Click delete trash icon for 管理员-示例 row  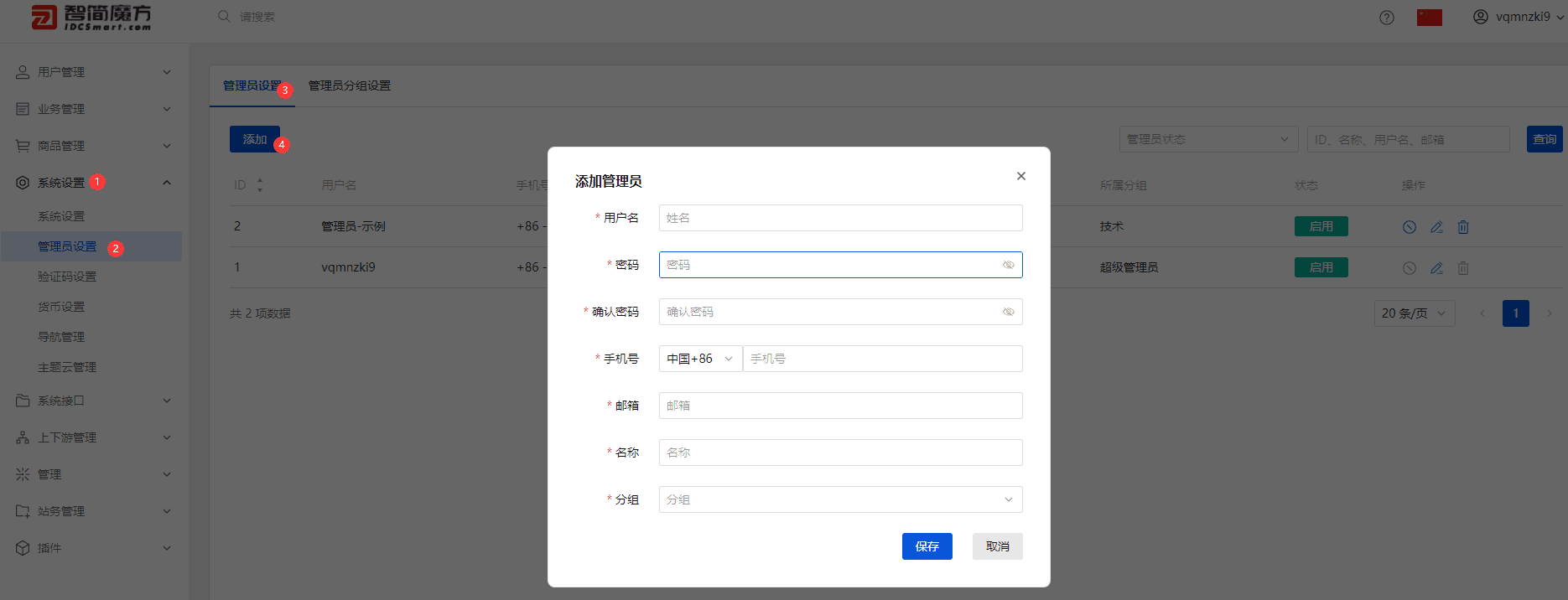coord(1463,227)
